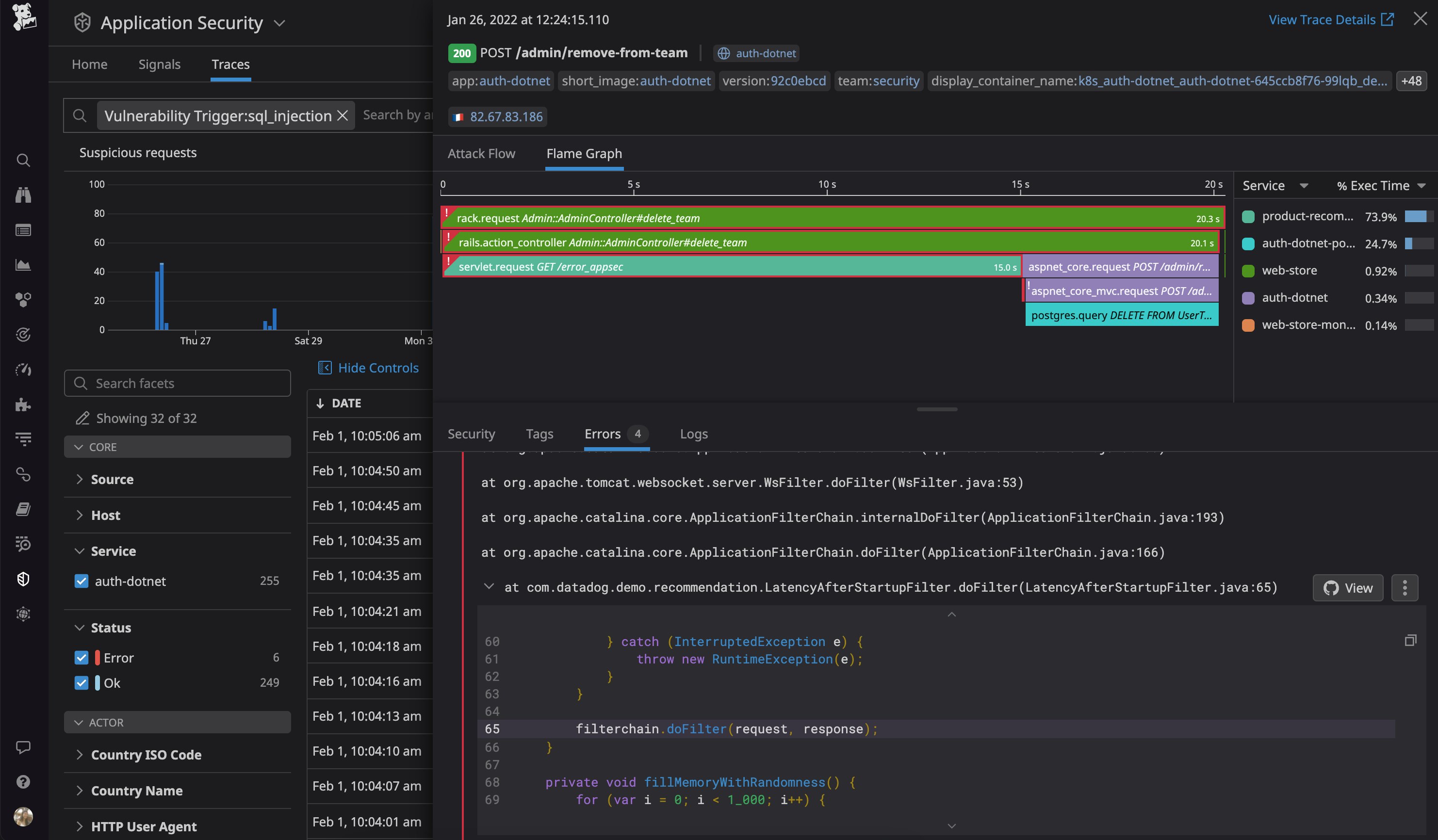Open the Security tab
The image size is (1438, 840).
tap(471, 434)
